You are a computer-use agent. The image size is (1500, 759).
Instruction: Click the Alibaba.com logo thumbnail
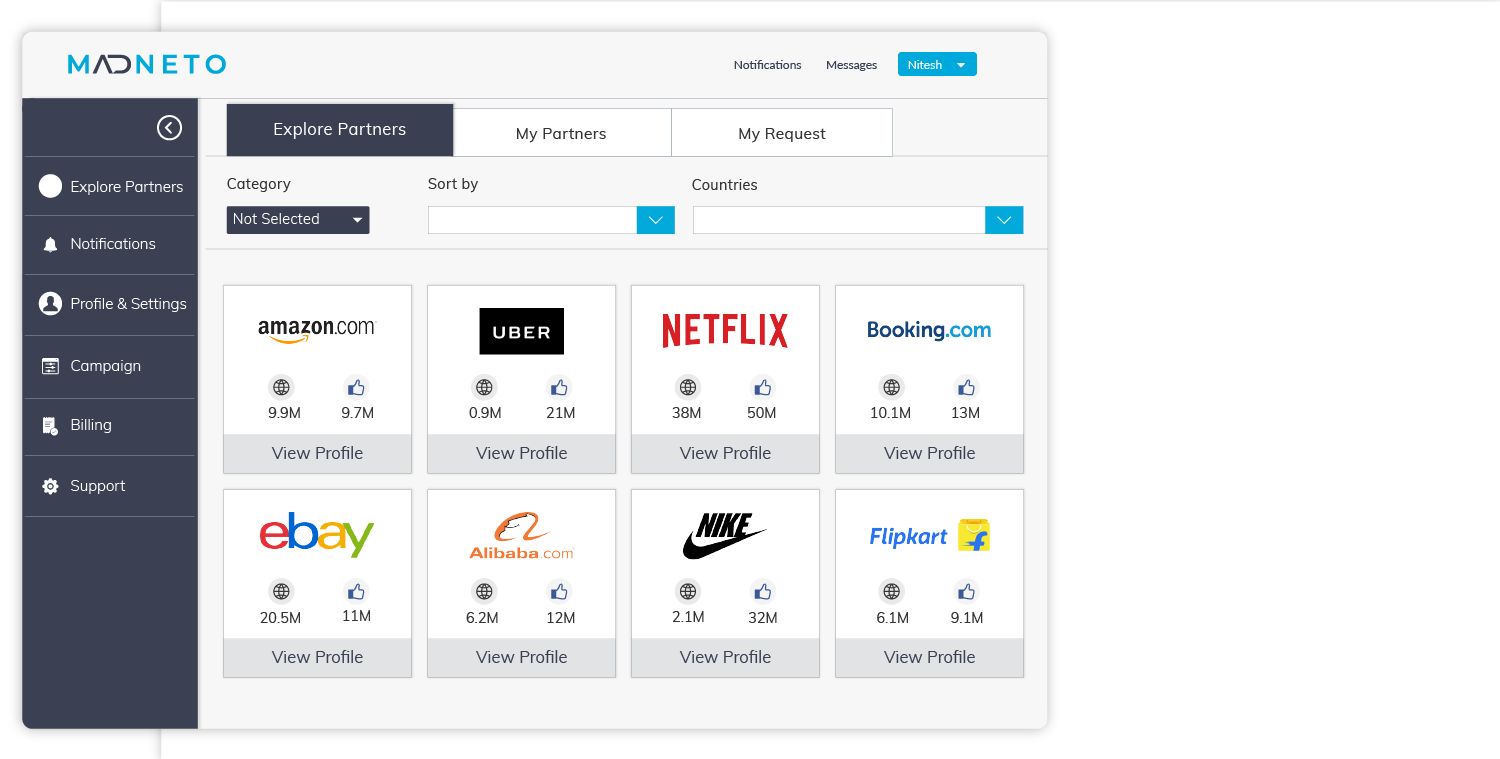[521, 536]
